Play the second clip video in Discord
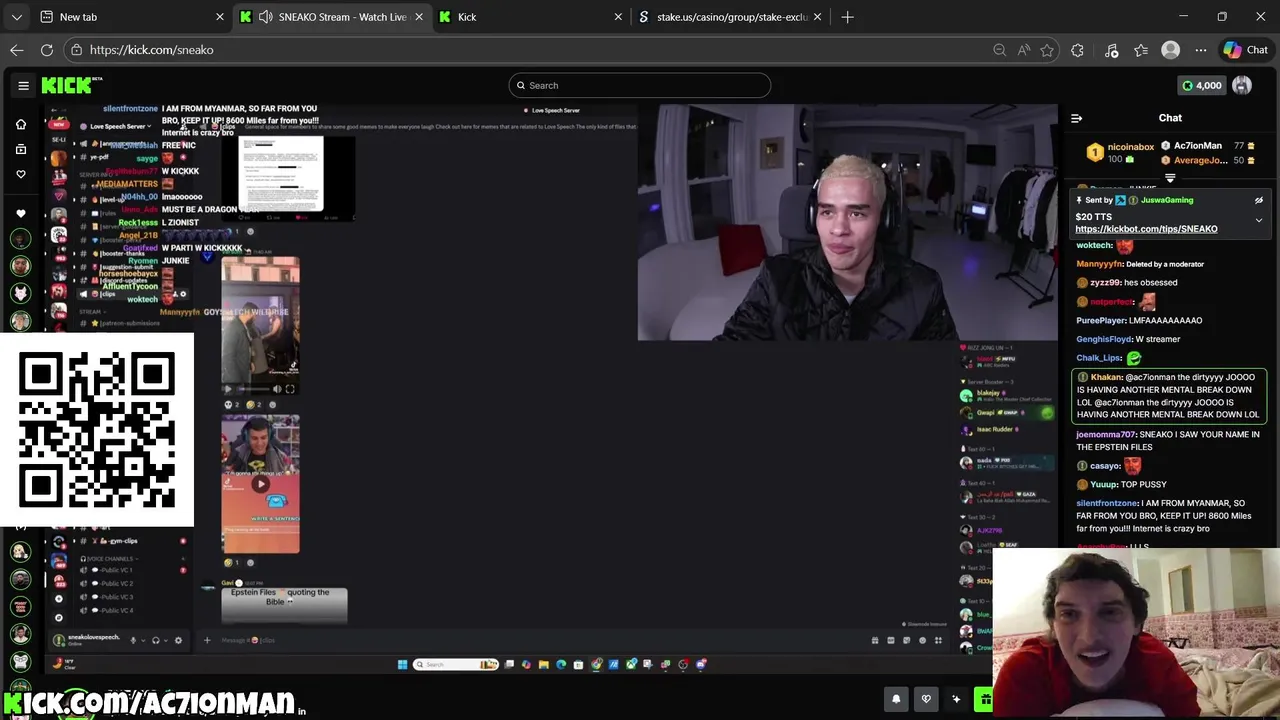Image resolution: width=1280 pixels, height=720 pixels. 260,484
